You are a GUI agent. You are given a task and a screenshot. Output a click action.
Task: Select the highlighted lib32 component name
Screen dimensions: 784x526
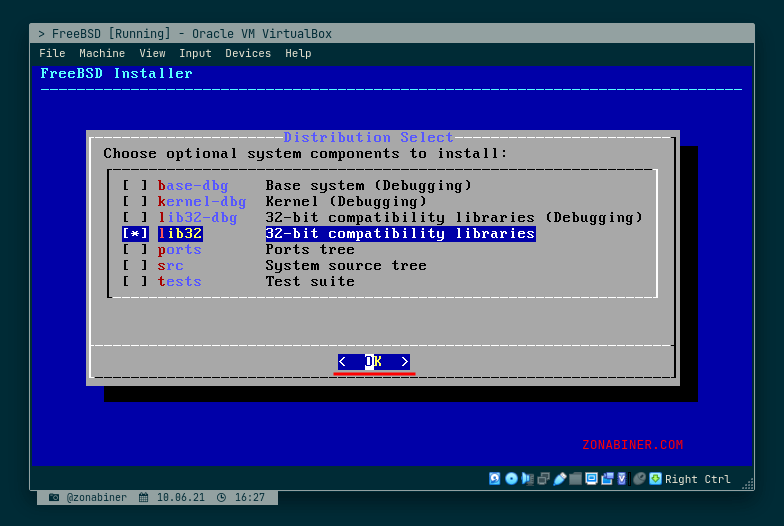(180, 234)
